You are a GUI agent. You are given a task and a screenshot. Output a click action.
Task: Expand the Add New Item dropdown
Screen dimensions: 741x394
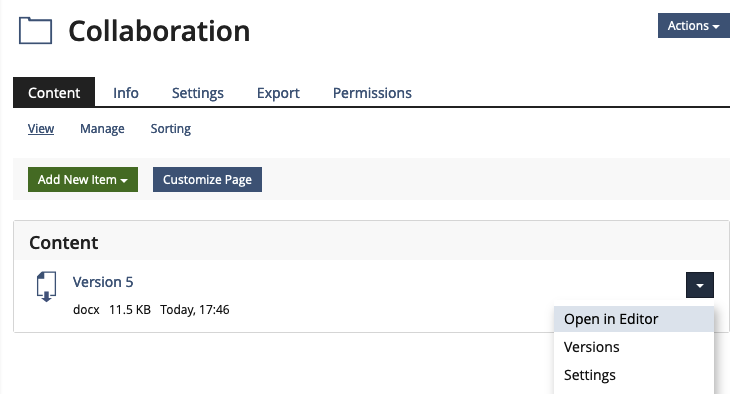[x=83, y=180]
